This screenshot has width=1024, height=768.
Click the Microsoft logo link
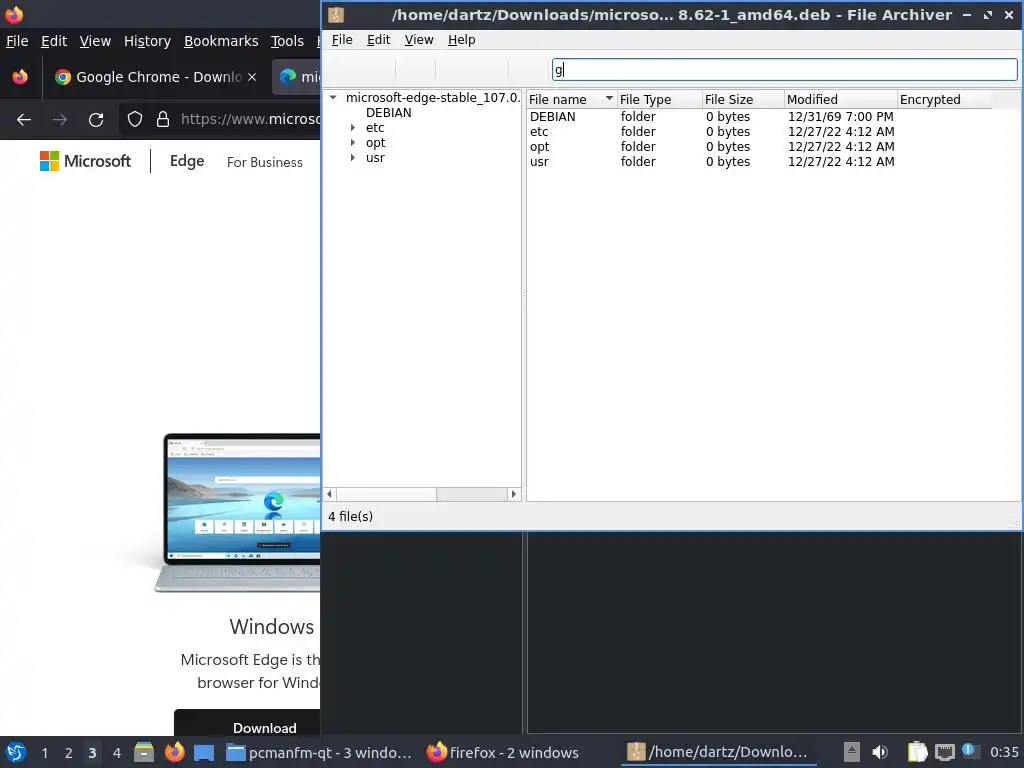pyautogui.click(x=86, y=161)
